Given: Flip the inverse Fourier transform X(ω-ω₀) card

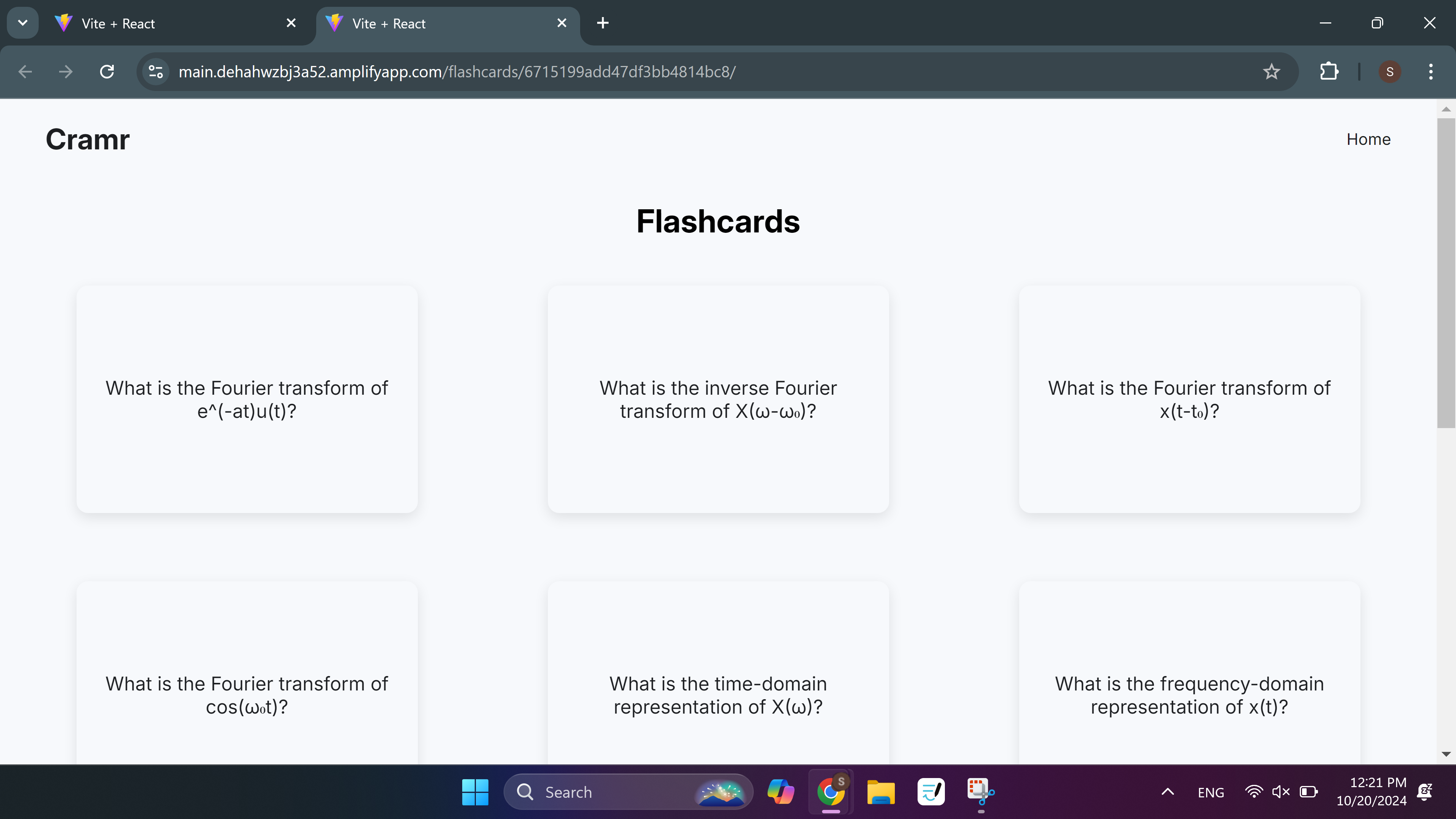Looking at the screenshot, I should tap(718, 399).
